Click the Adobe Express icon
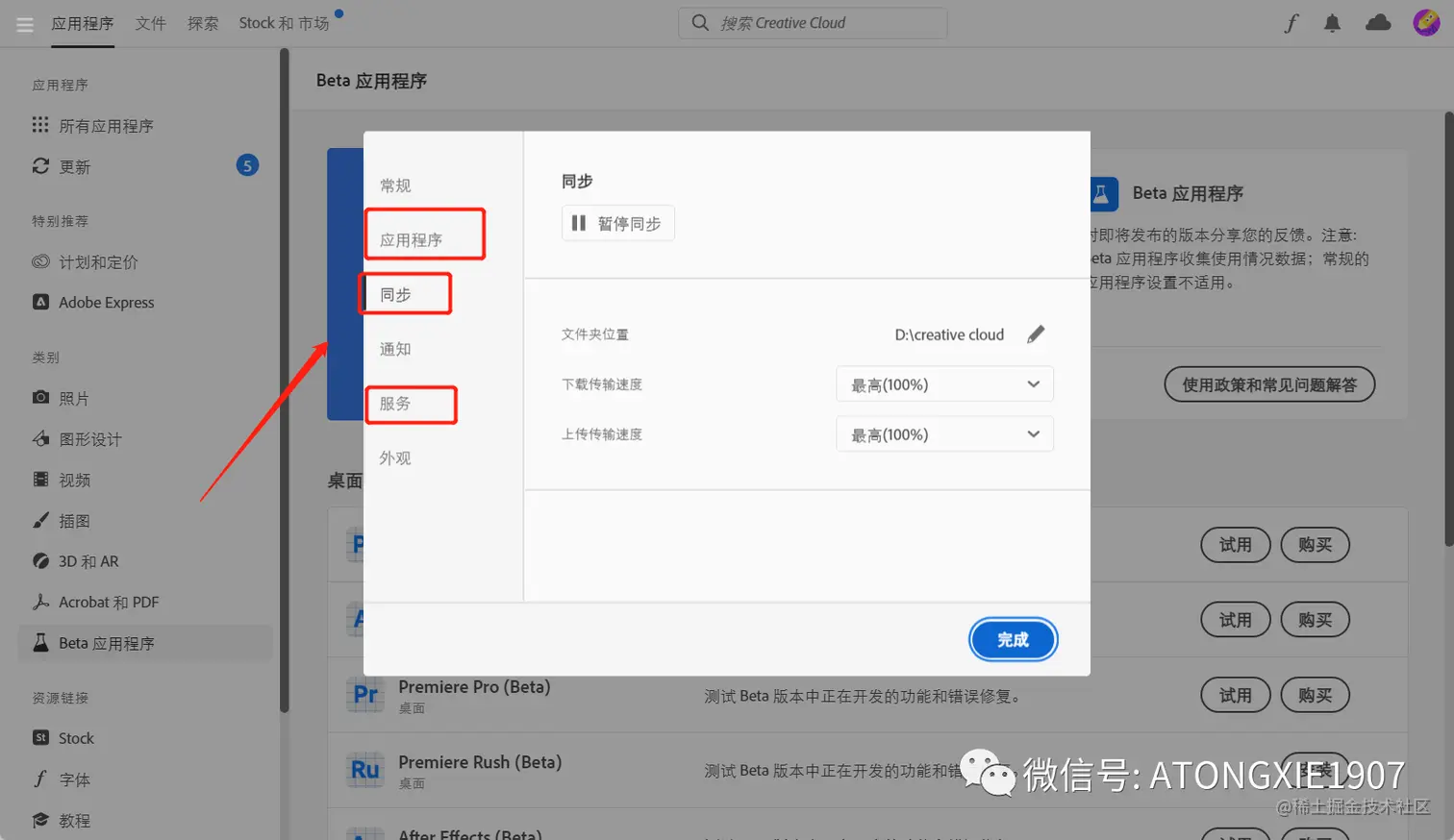Viewport: 1454px width, 840px height. tap(40, 302)
